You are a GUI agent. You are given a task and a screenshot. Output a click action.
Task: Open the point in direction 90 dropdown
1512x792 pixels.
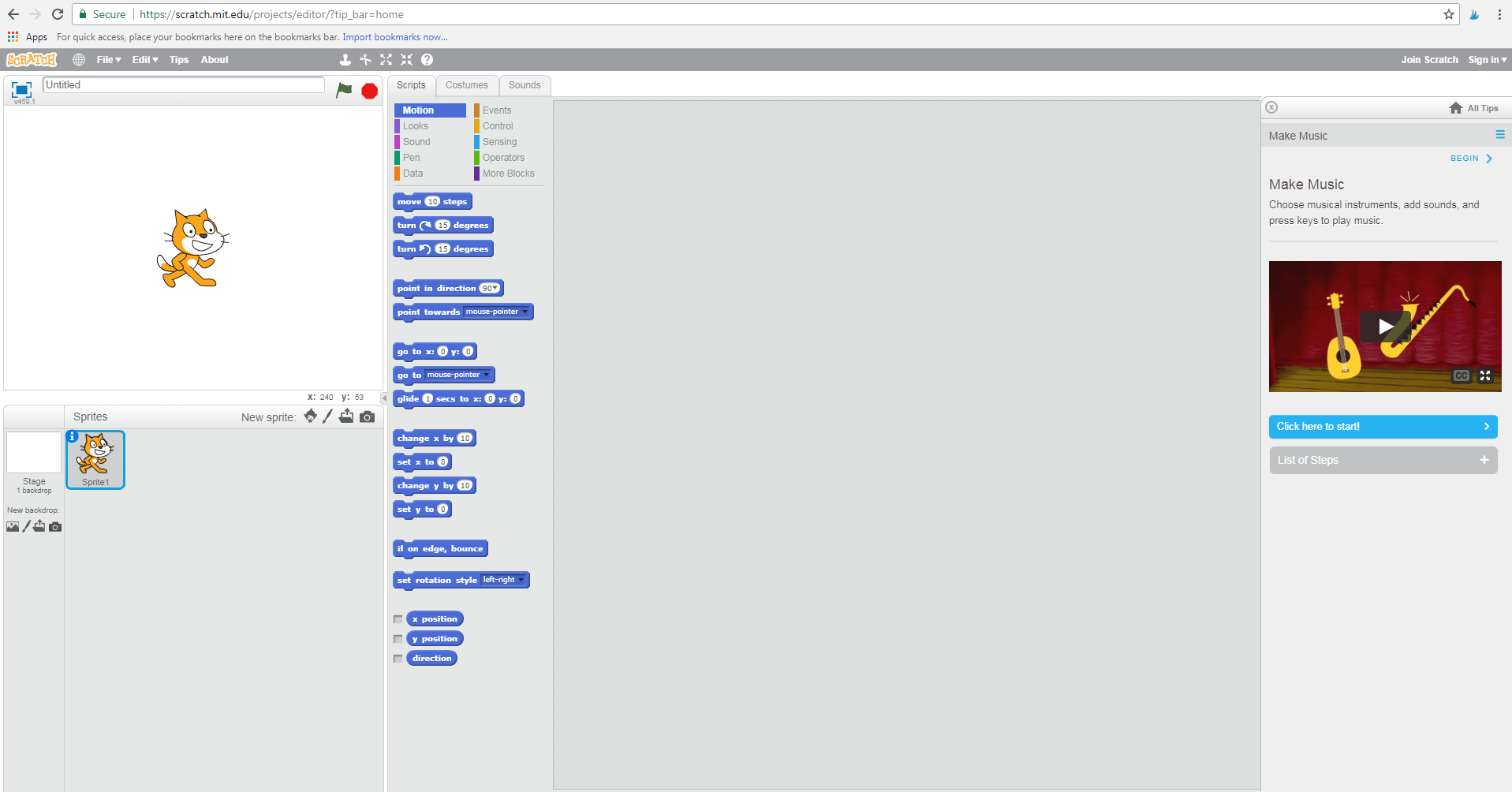494,288
